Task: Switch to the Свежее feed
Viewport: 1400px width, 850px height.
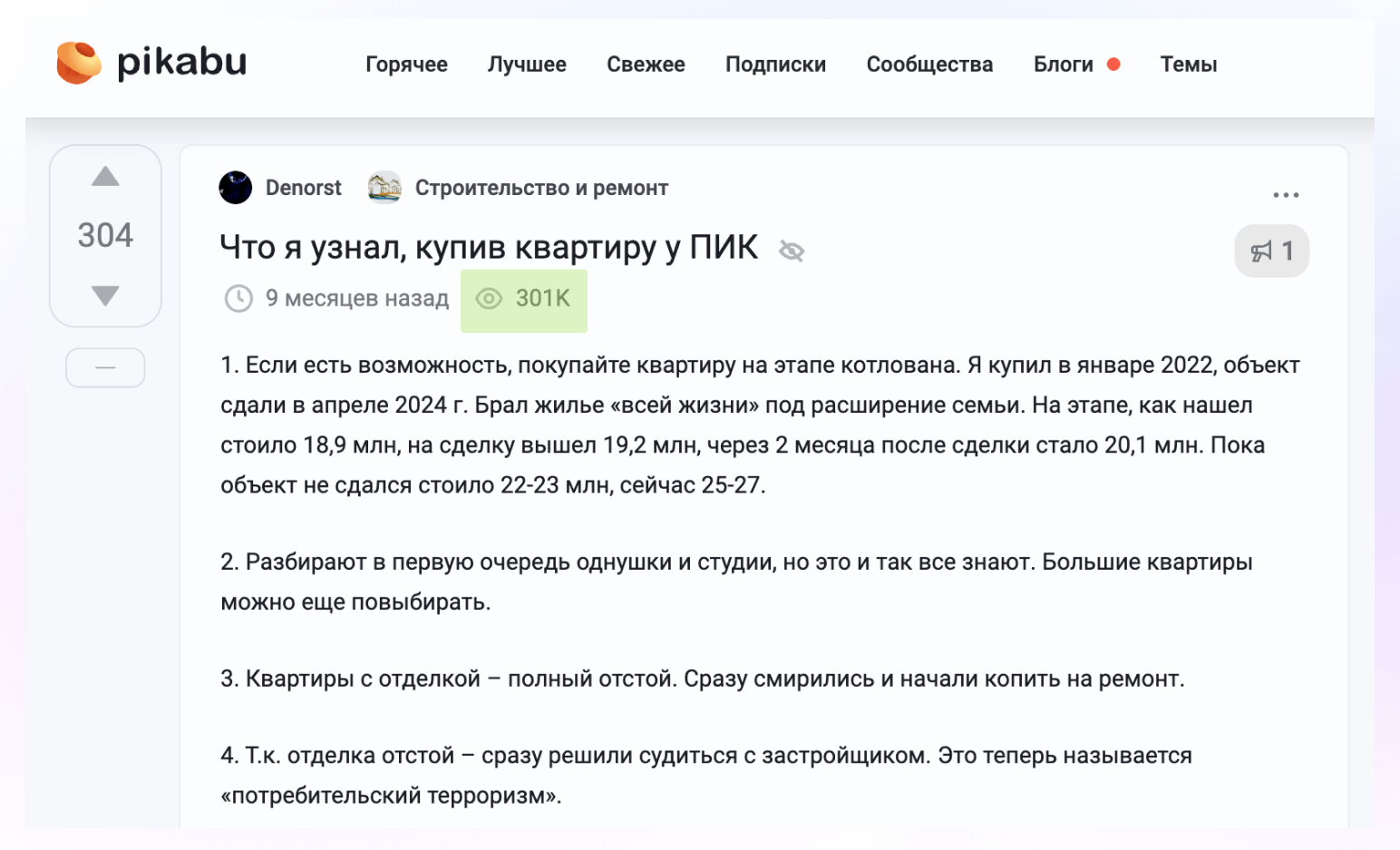Action: coord(646,64)
